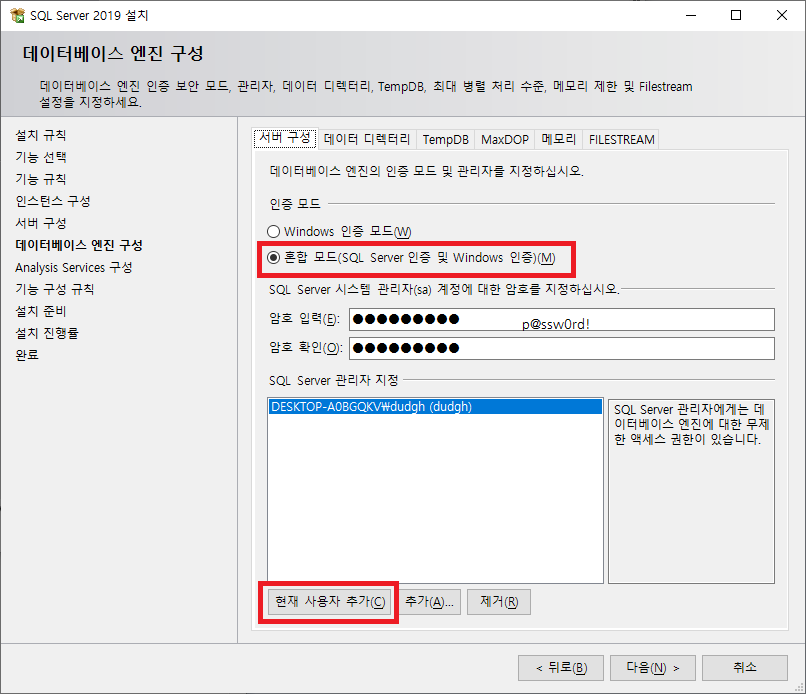
Task: Click the 인스턴스 구성 step in sidebar
Action: pos(52,202)
